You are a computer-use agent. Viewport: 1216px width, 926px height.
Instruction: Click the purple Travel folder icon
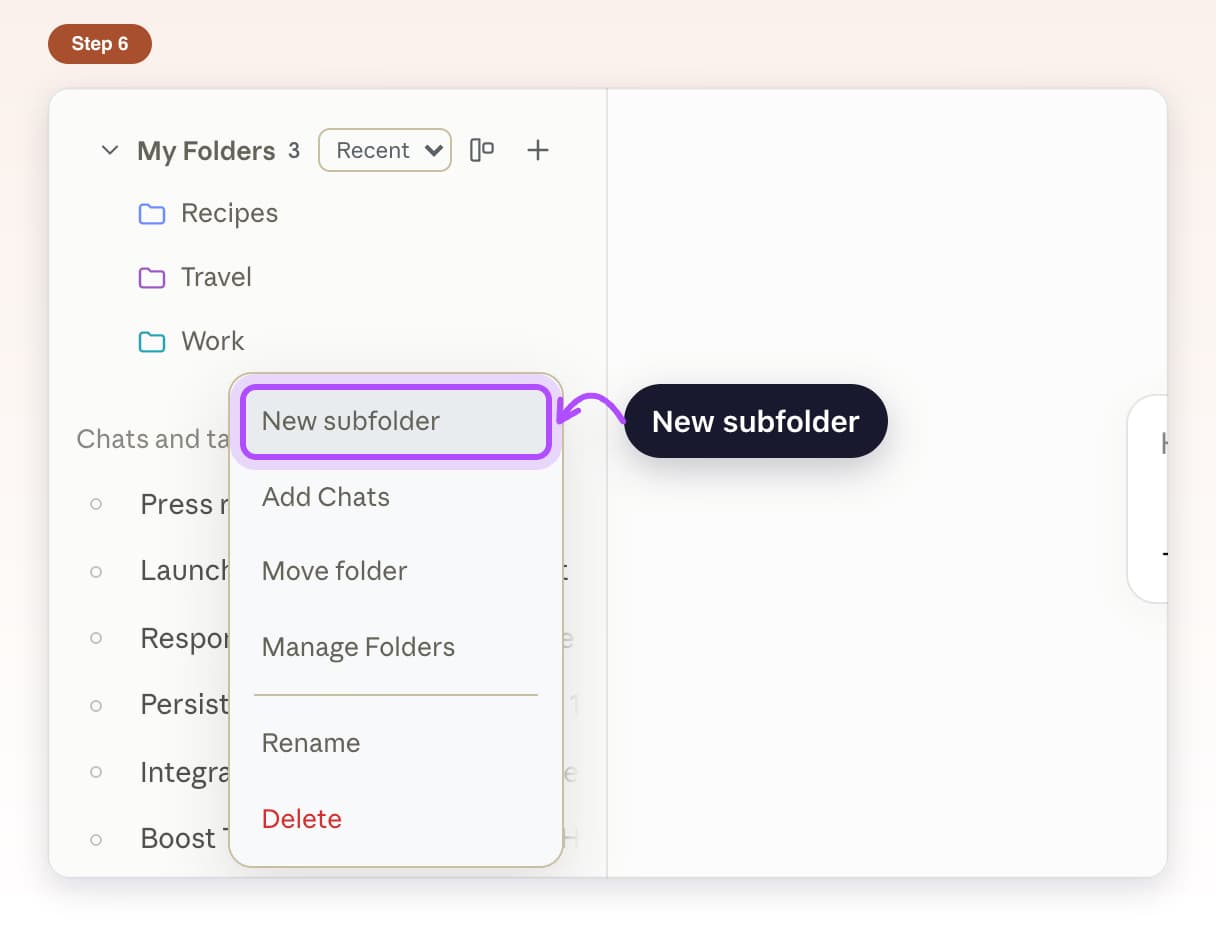[152, 277]
